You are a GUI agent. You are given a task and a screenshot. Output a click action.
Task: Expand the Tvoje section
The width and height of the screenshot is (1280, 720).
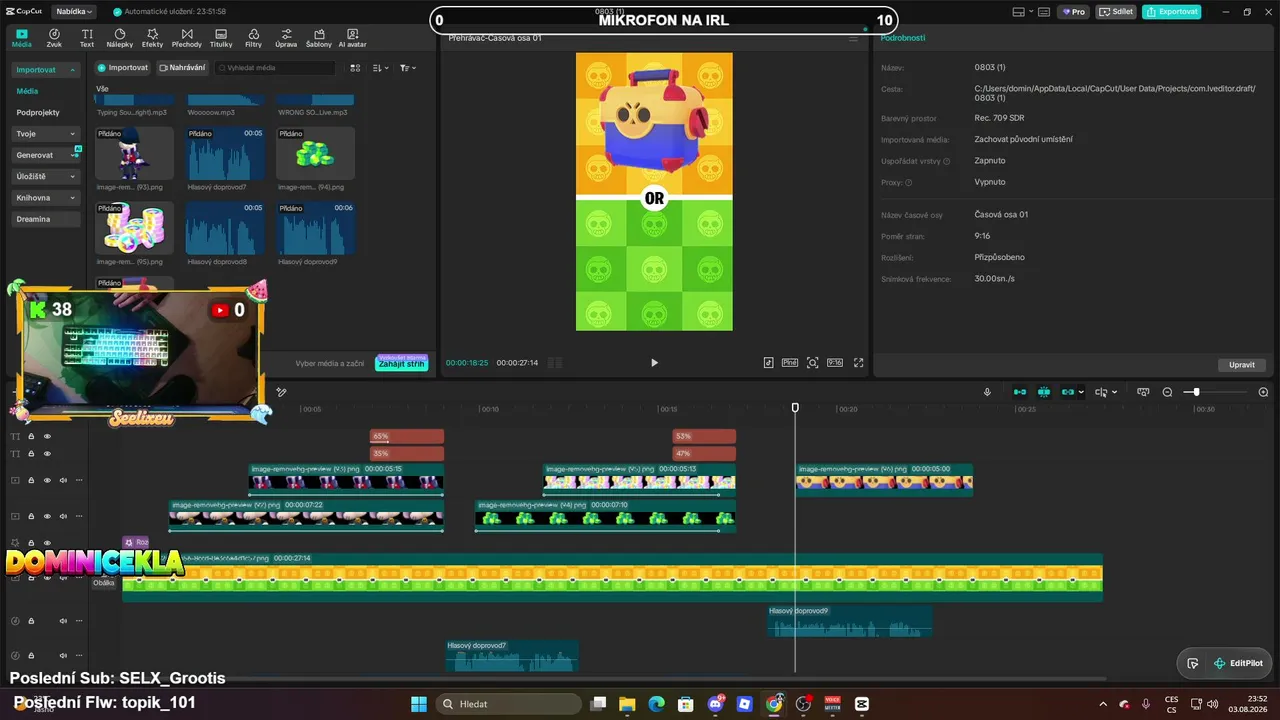[x=46, y=134]
